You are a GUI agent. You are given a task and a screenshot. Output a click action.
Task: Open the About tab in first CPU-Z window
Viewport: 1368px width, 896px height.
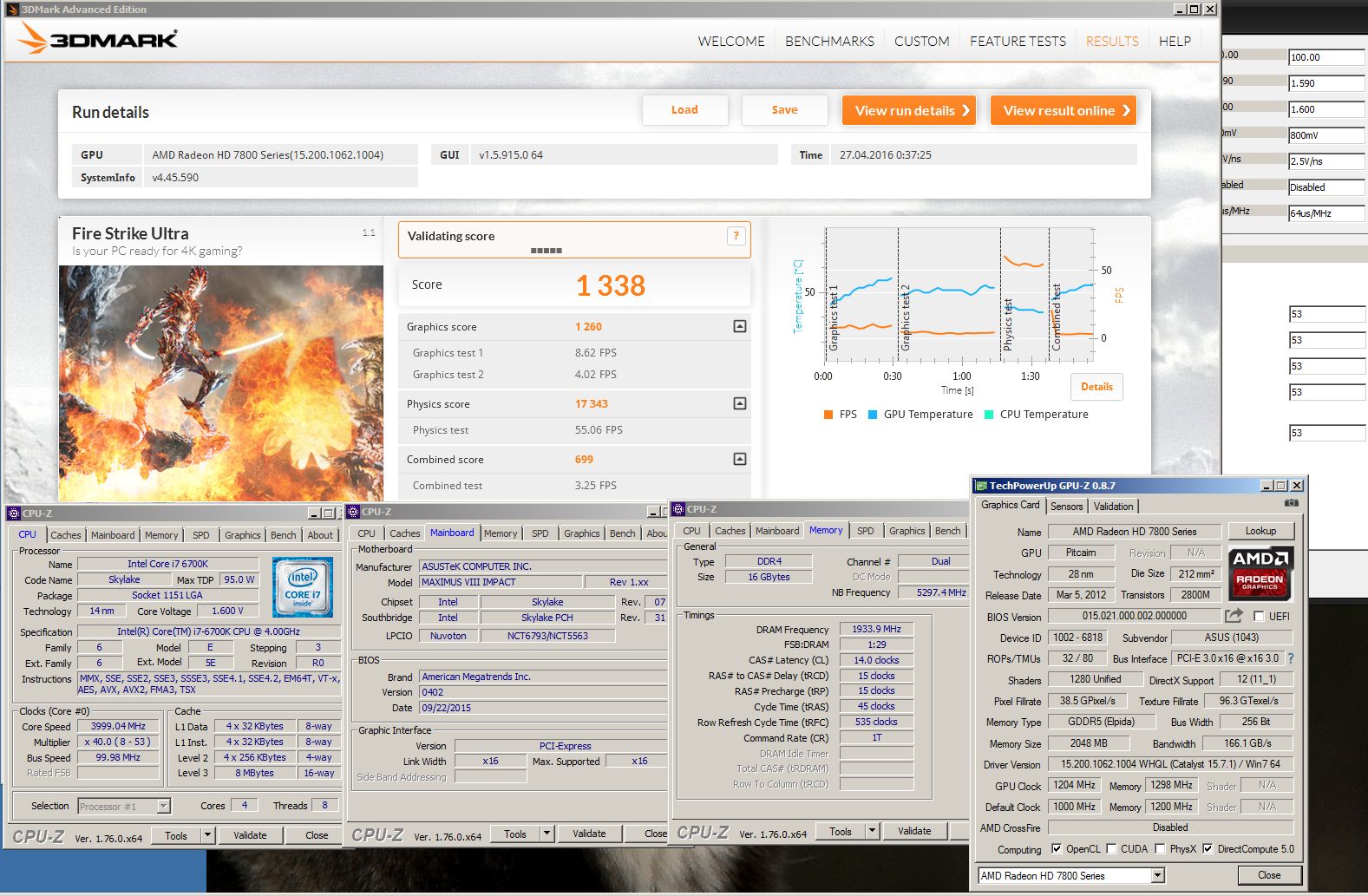[320, 535]
